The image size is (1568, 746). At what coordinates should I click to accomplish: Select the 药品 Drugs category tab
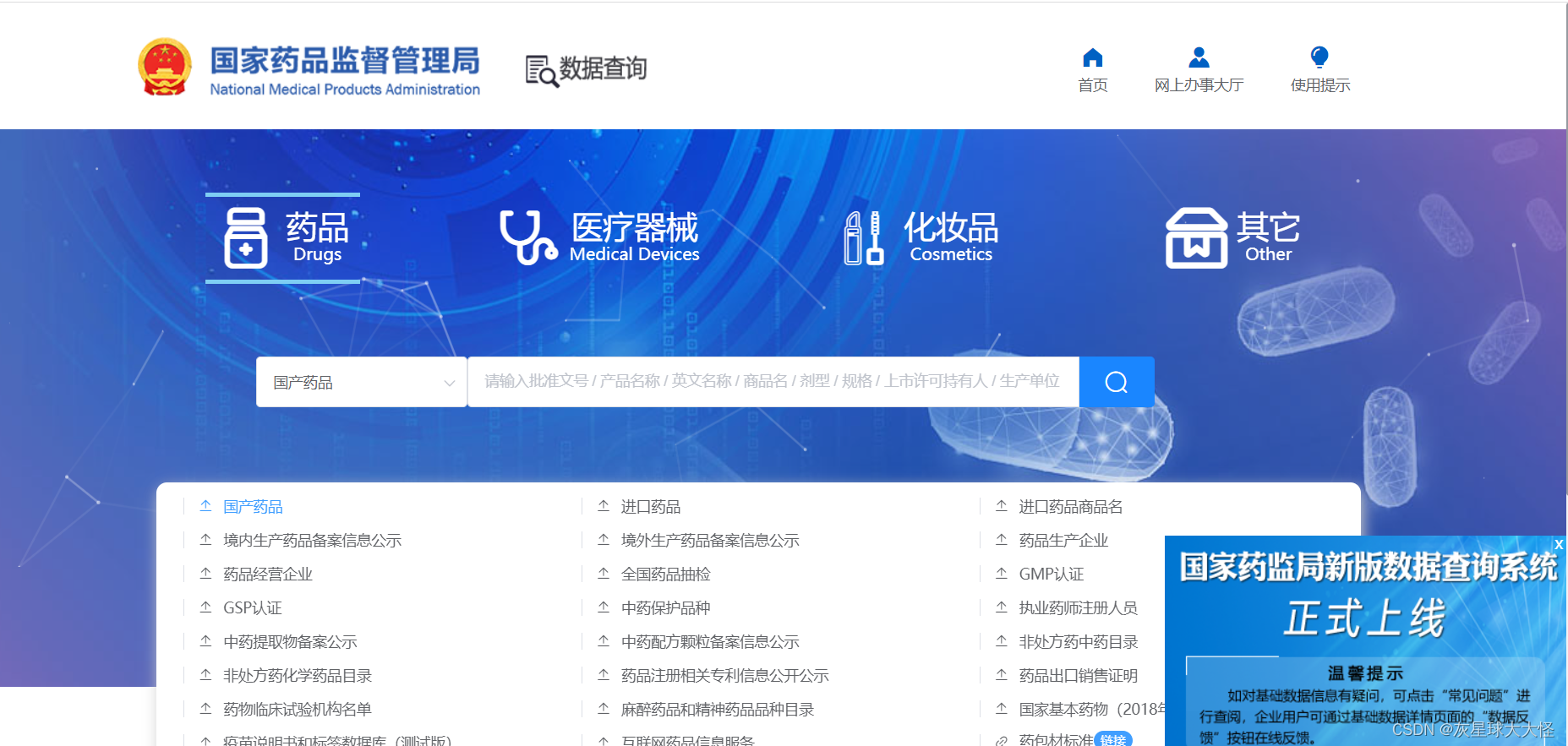pyautogui.click(x=283, y=237)
